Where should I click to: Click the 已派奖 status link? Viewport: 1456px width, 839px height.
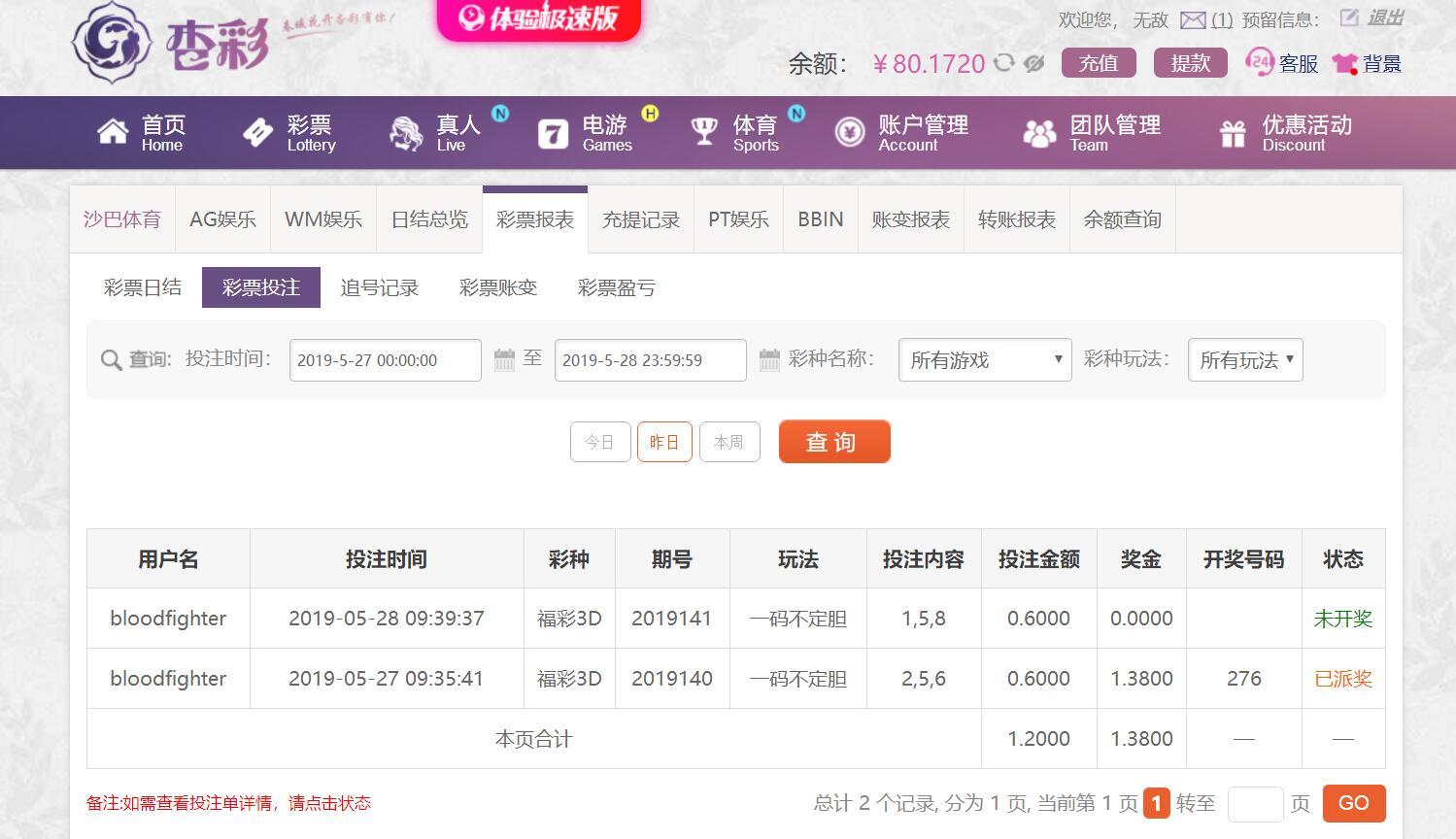tap(1343, 679)
